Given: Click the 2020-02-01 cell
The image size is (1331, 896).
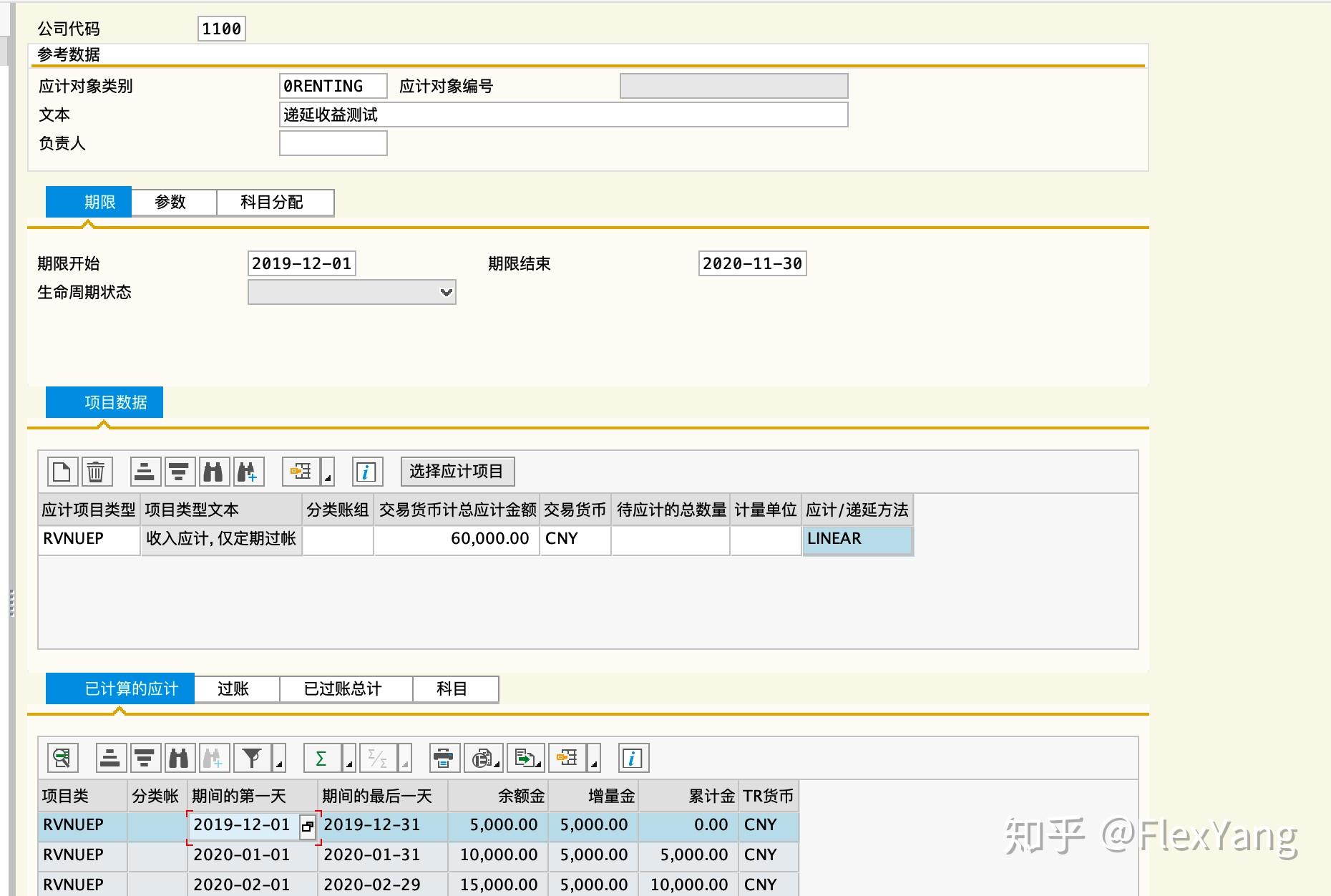Looking at the screenshot, I should point(253,885).
